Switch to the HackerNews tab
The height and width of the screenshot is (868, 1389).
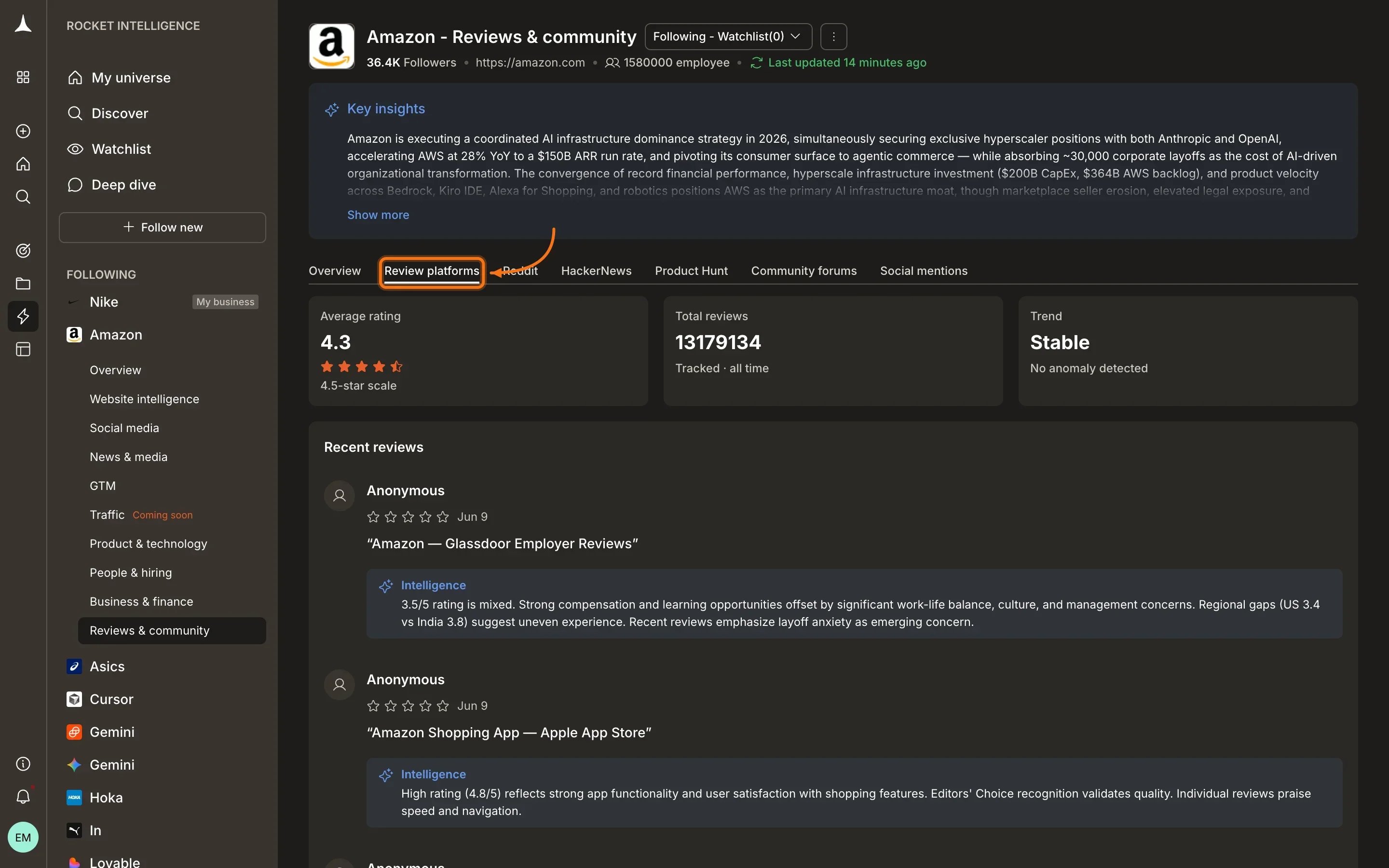pyautogui.click(x=596, y=271)
